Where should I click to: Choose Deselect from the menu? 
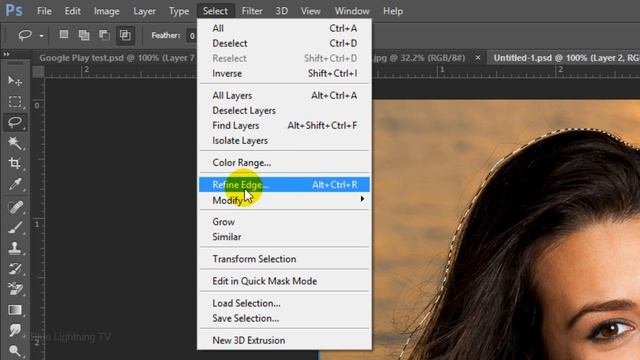click(284, 43)
